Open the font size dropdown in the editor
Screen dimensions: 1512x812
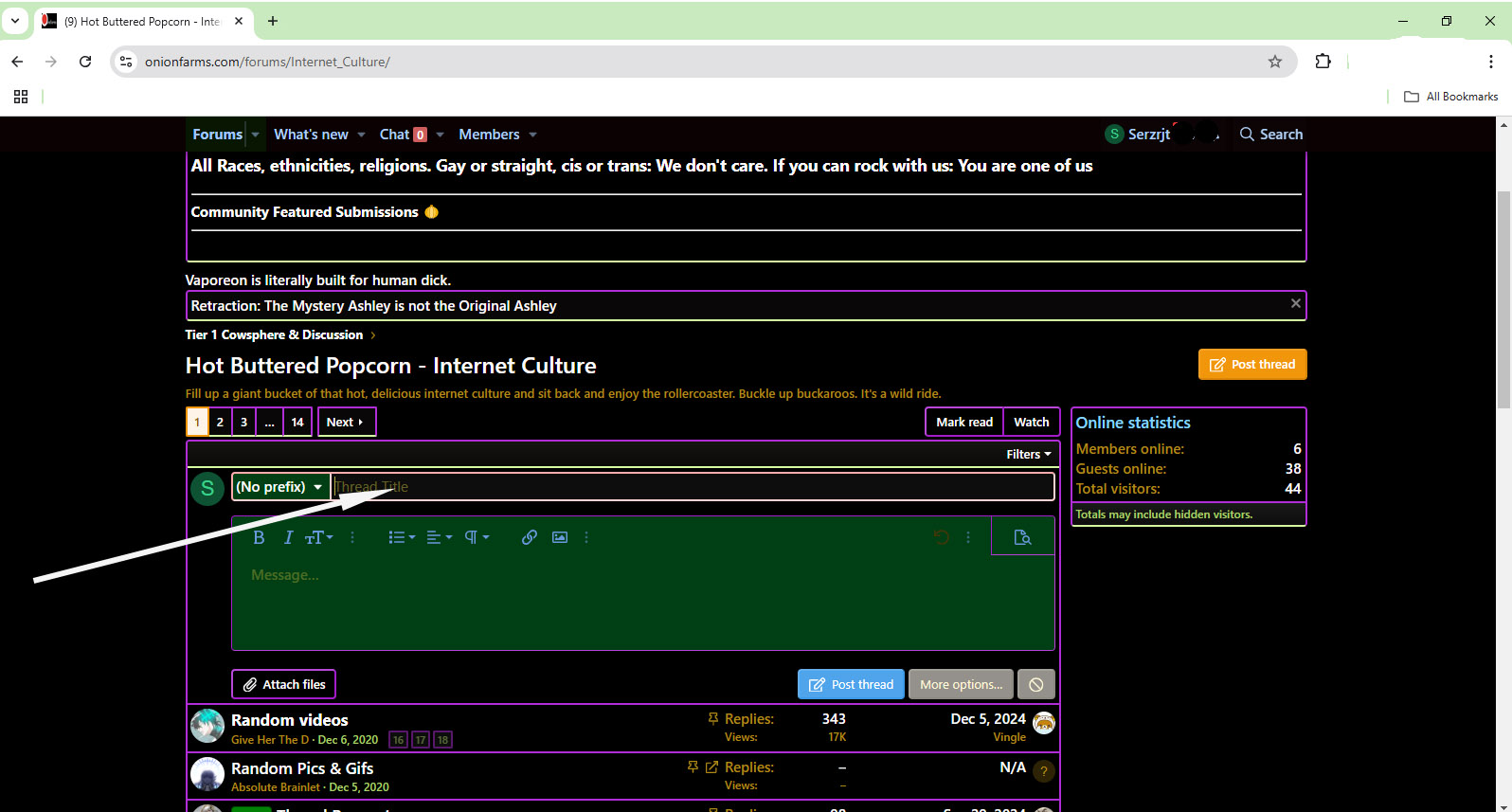(318, 537)
